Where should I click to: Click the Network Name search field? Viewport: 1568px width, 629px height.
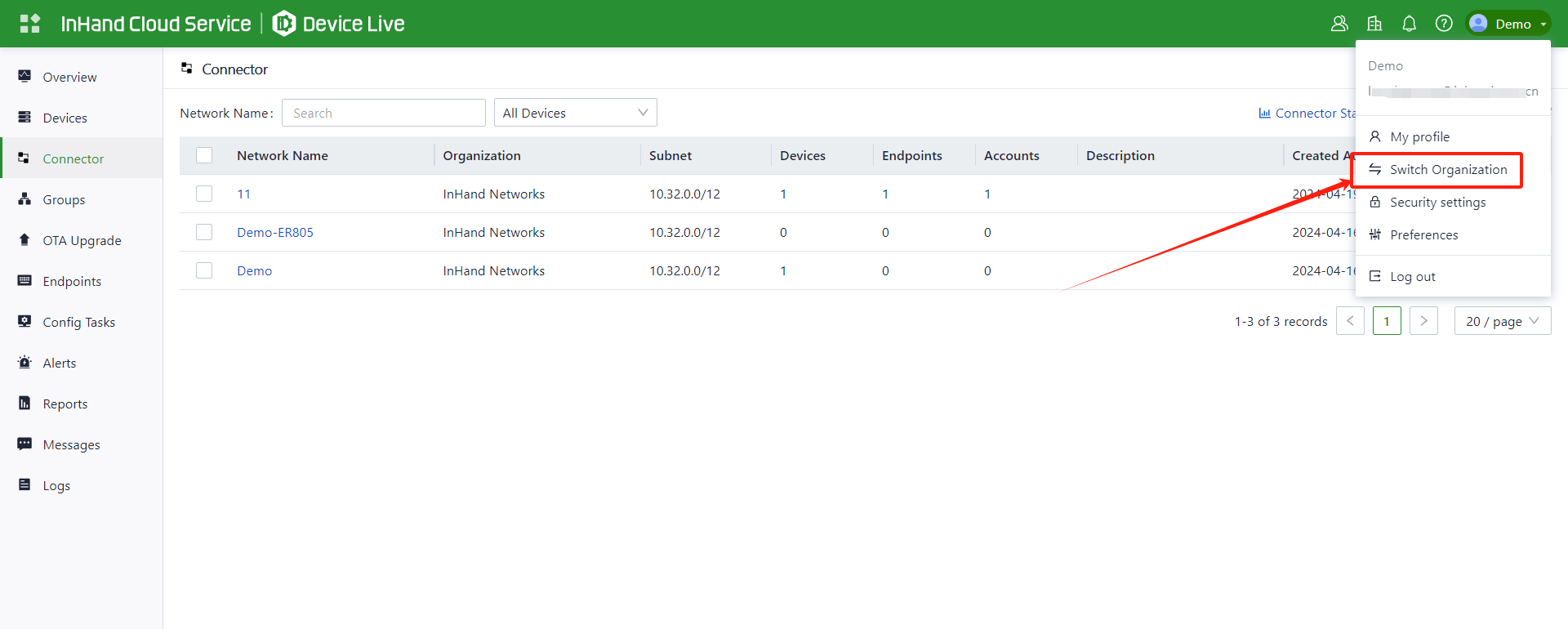tap(383, 113)
